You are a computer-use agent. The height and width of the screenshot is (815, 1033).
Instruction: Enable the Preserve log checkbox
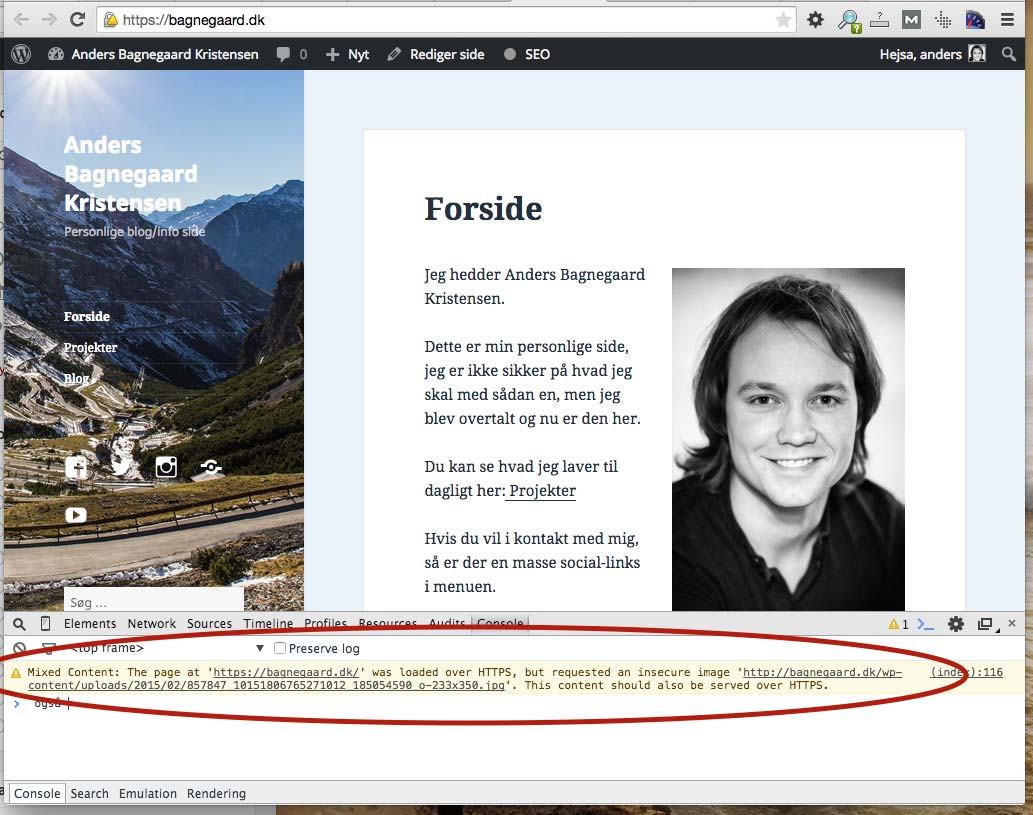point(280,649)
